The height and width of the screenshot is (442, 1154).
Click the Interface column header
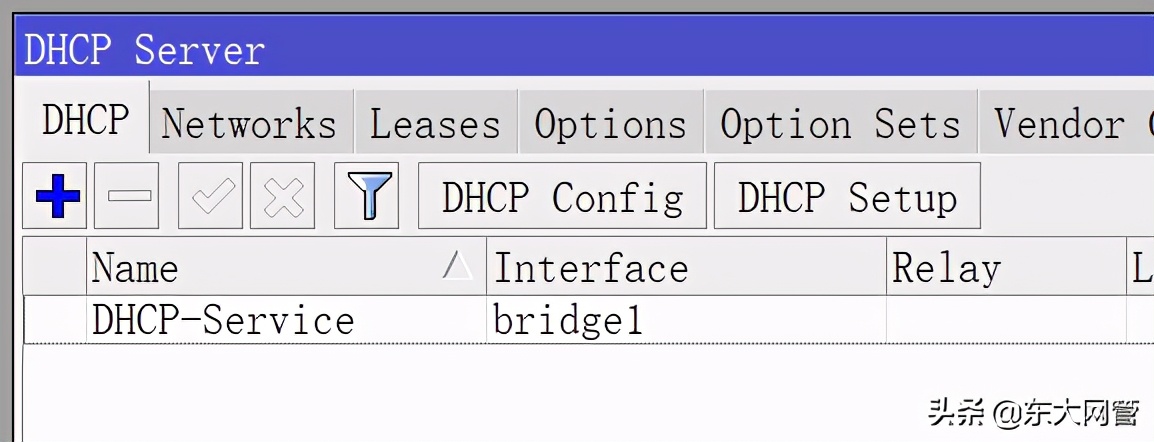[685, 268]
